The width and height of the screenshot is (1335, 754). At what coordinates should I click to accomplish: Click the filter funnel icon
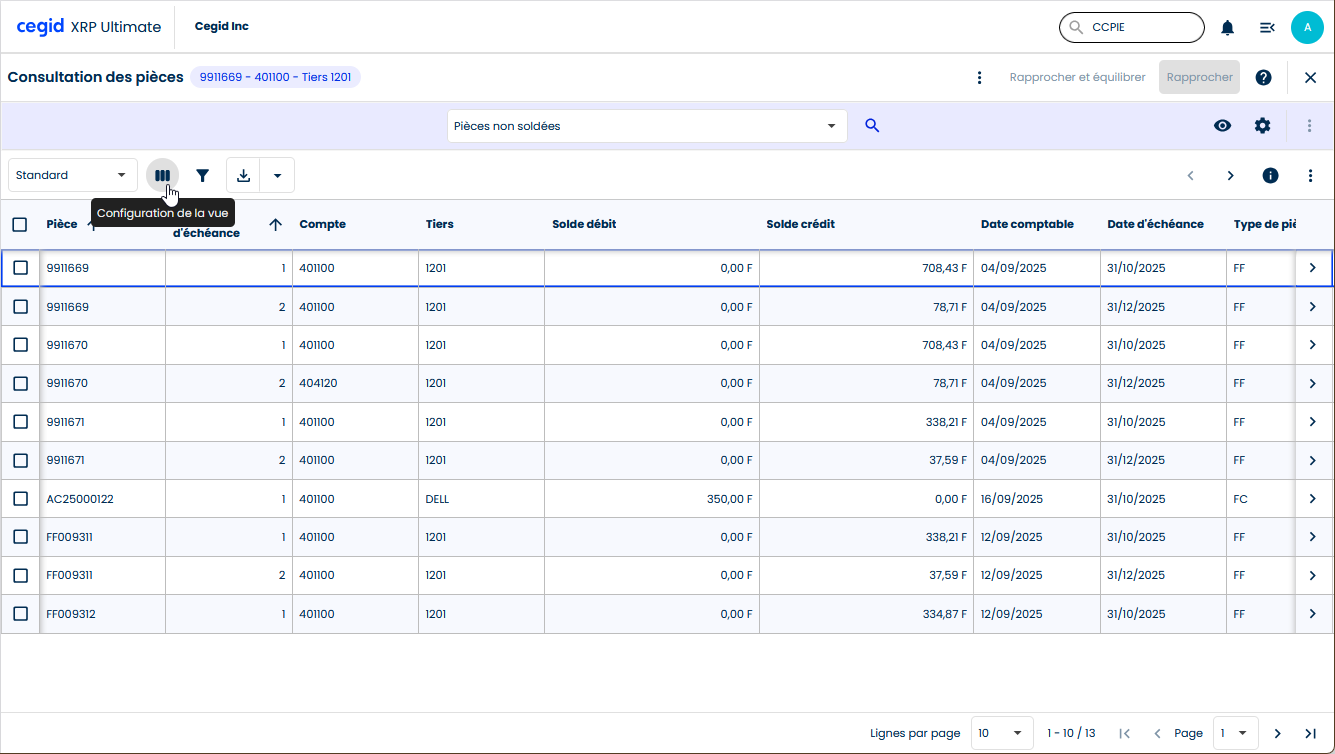tap(203, 175)
